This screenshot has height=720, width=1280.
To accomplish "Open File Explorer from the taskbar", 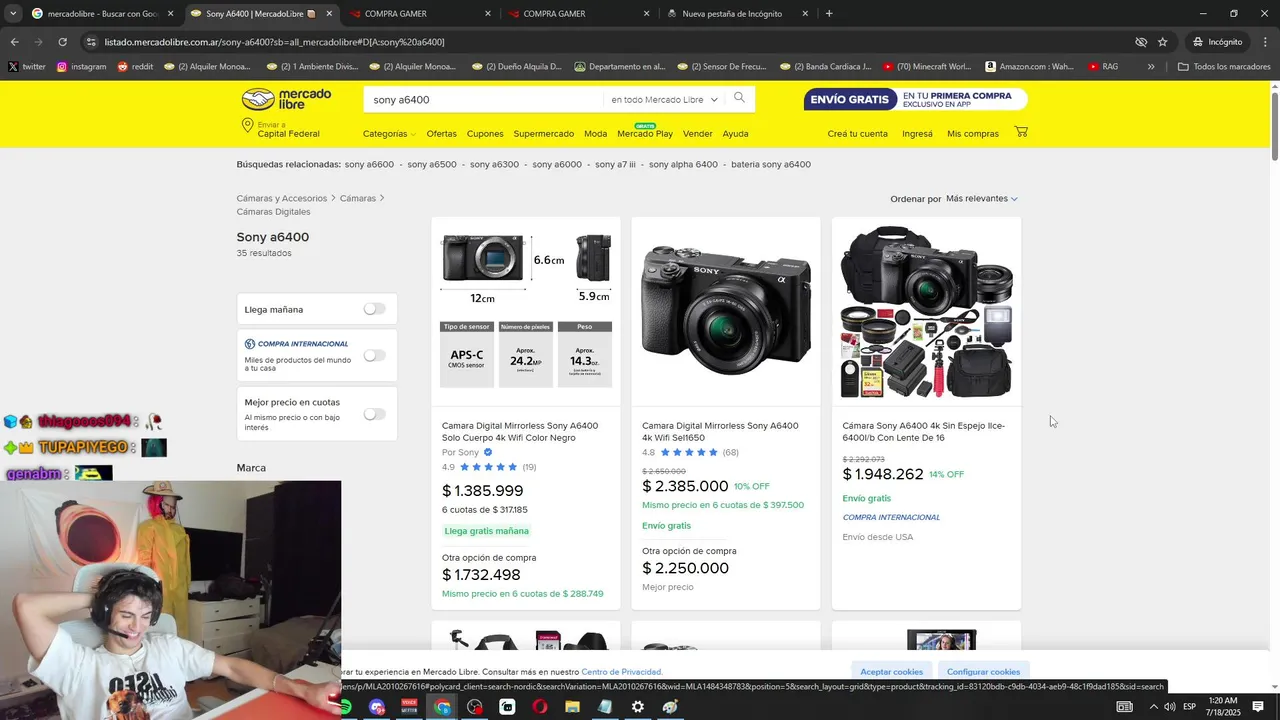I will point(572,707).
